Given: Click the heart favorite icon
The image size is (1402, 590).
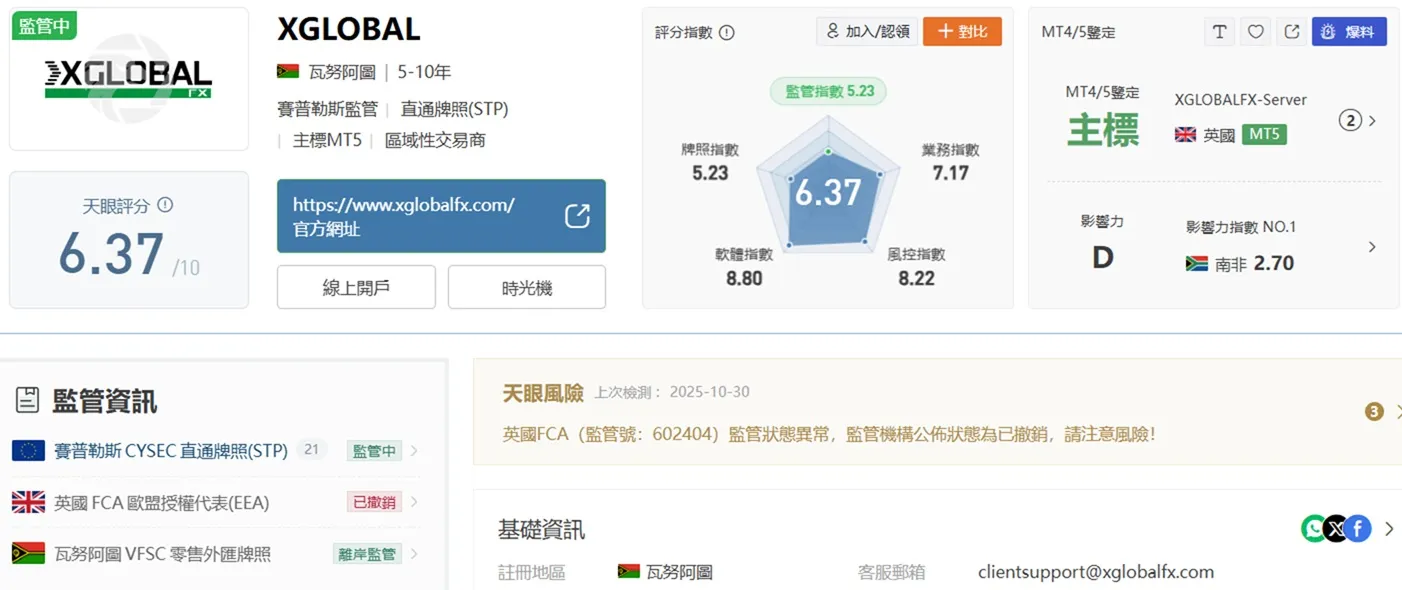Looking at the screenshot, I should coord(1256,32).
